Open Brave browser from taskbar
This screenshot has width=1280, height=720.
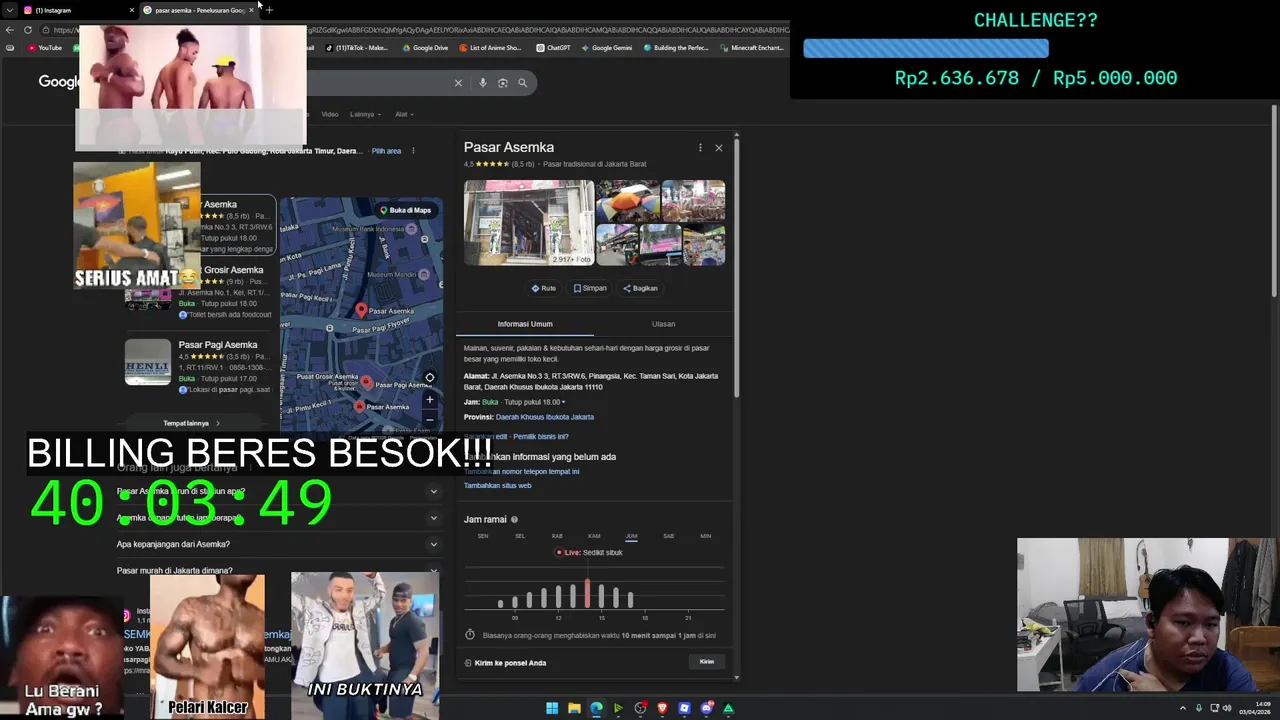662,708
